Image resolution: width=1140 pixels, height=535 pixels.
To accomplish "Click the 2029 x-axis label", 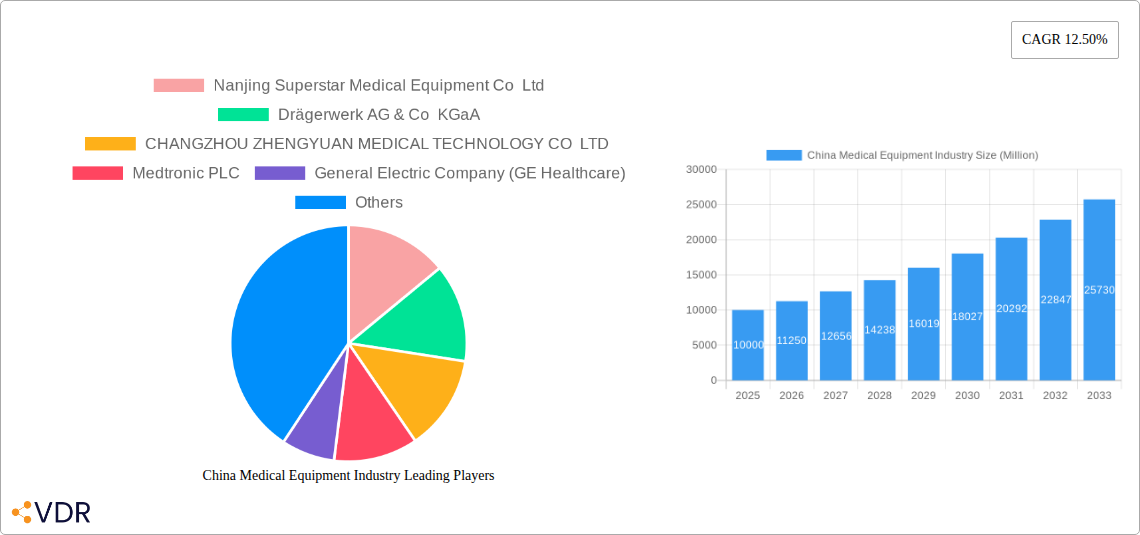I will point(923,395).
